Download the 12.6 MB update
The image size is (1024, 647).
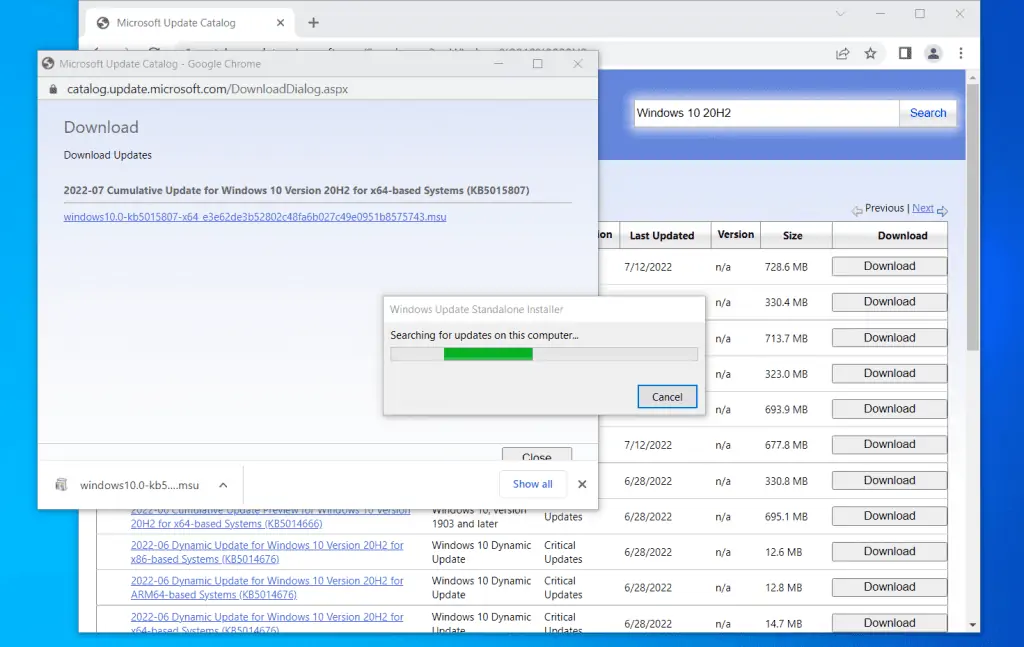click(889, 552)
